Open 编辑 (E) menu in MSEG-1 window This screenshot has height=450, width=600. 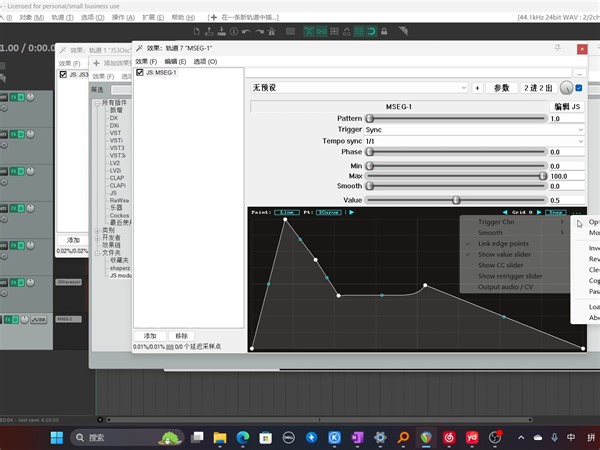click(175, 62)
